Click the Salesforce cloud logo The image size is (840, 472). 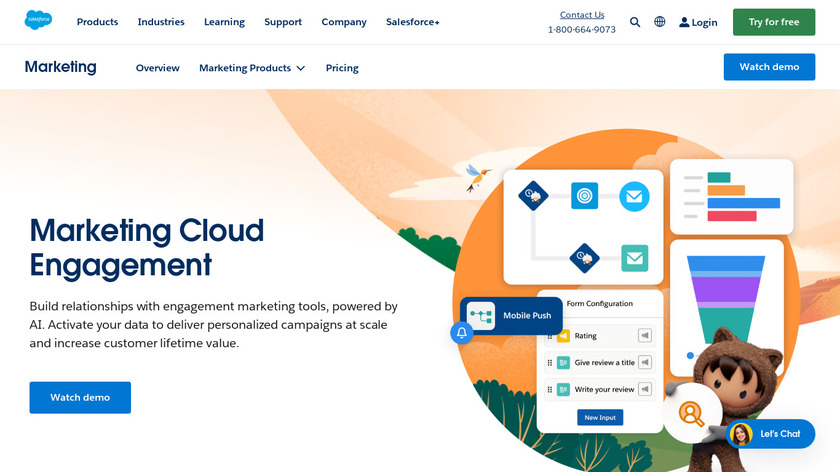38,20
